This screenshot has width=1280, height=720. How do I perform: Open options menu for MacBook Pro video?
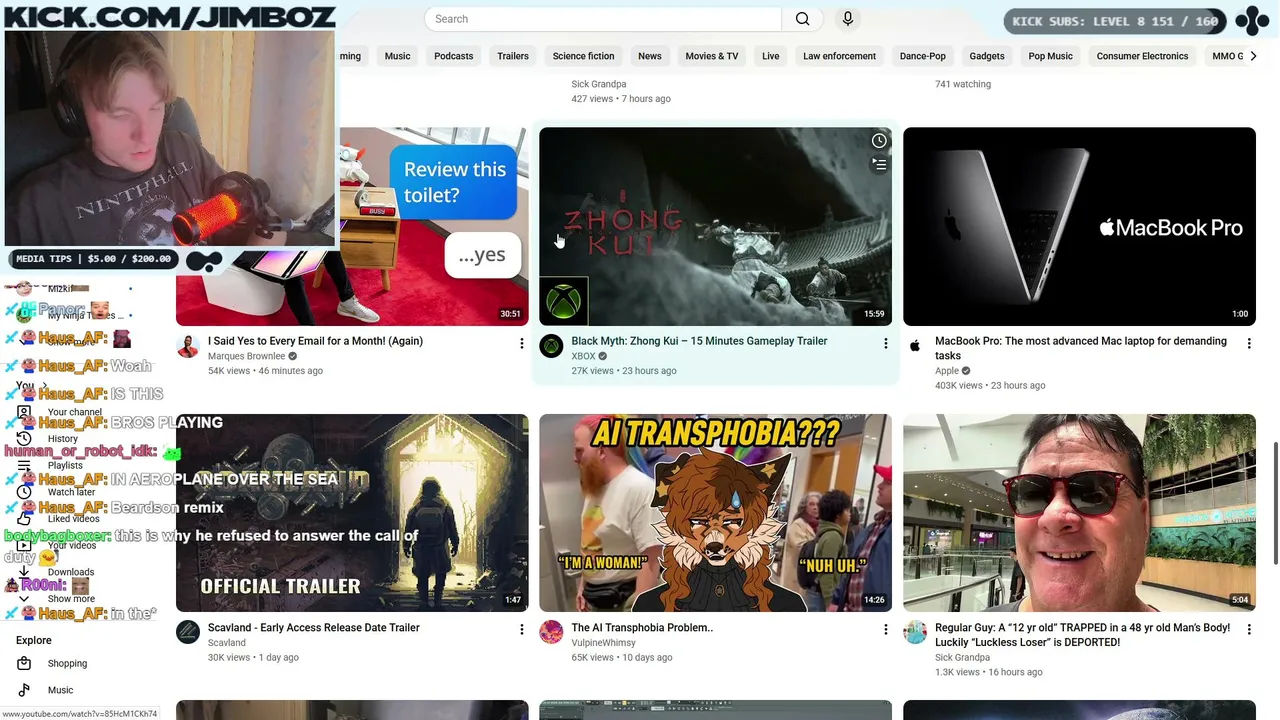pyautogui.click(x=1249, y=344)
